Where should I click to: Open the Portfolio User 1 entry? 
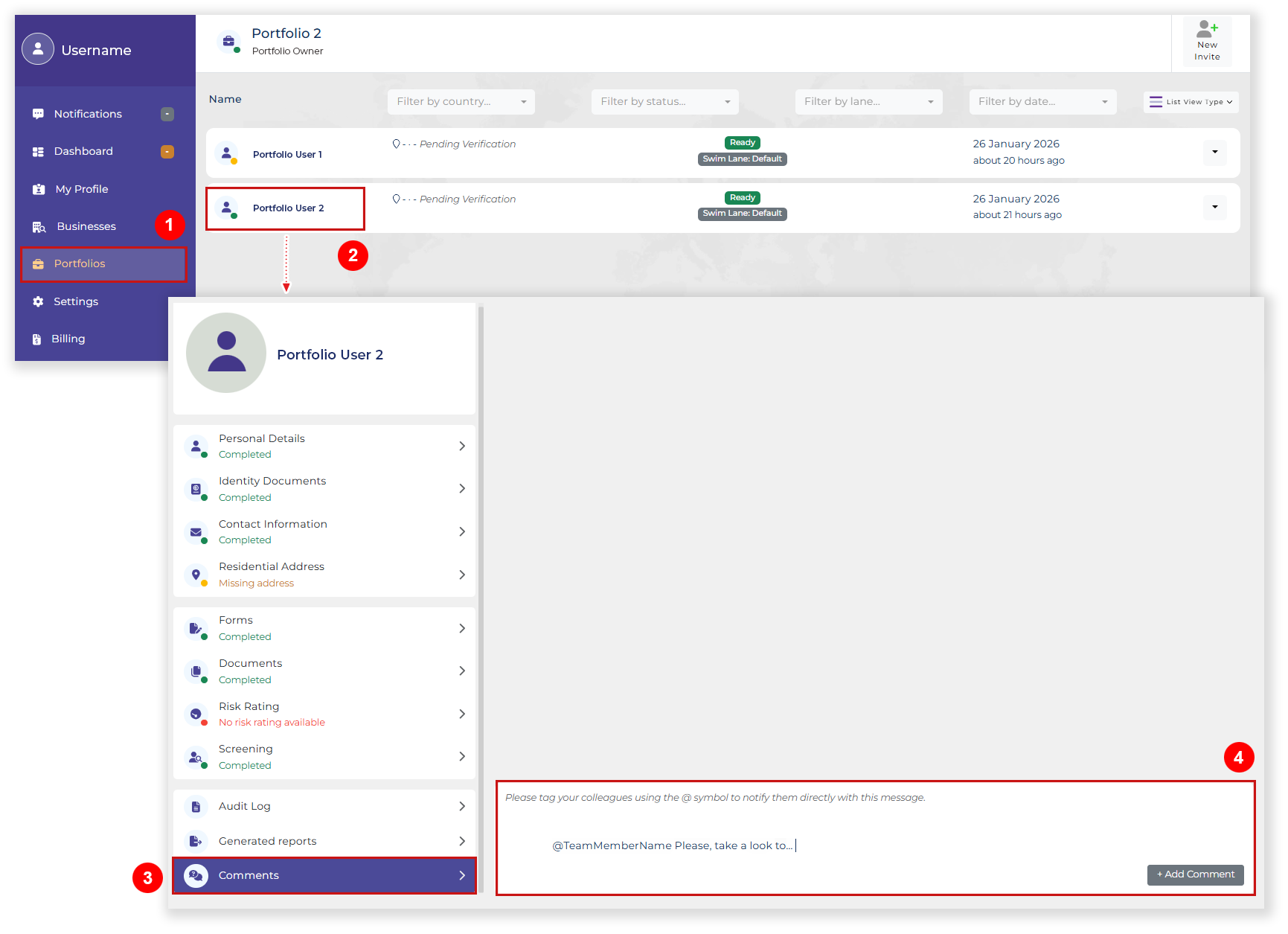287,155
